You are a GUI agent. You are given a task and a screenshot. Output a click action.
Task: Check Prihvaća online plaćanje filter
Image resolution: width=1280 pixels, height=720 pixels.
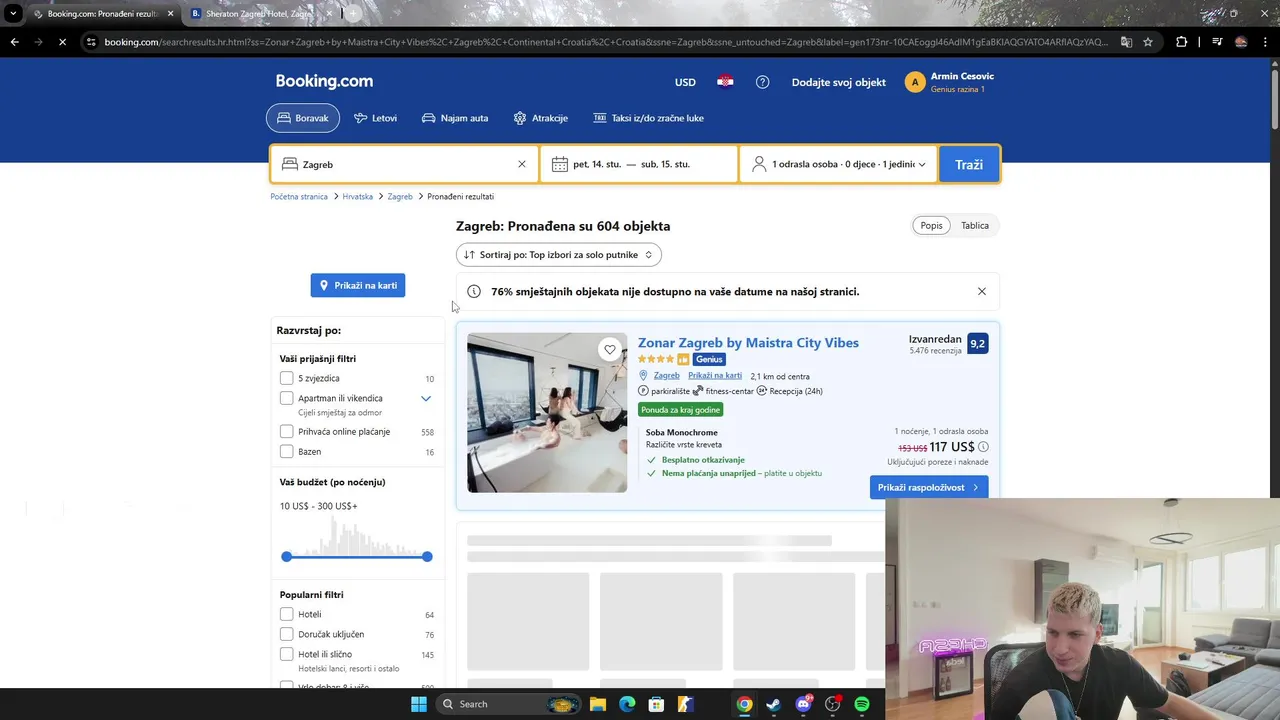coord(287,431)
